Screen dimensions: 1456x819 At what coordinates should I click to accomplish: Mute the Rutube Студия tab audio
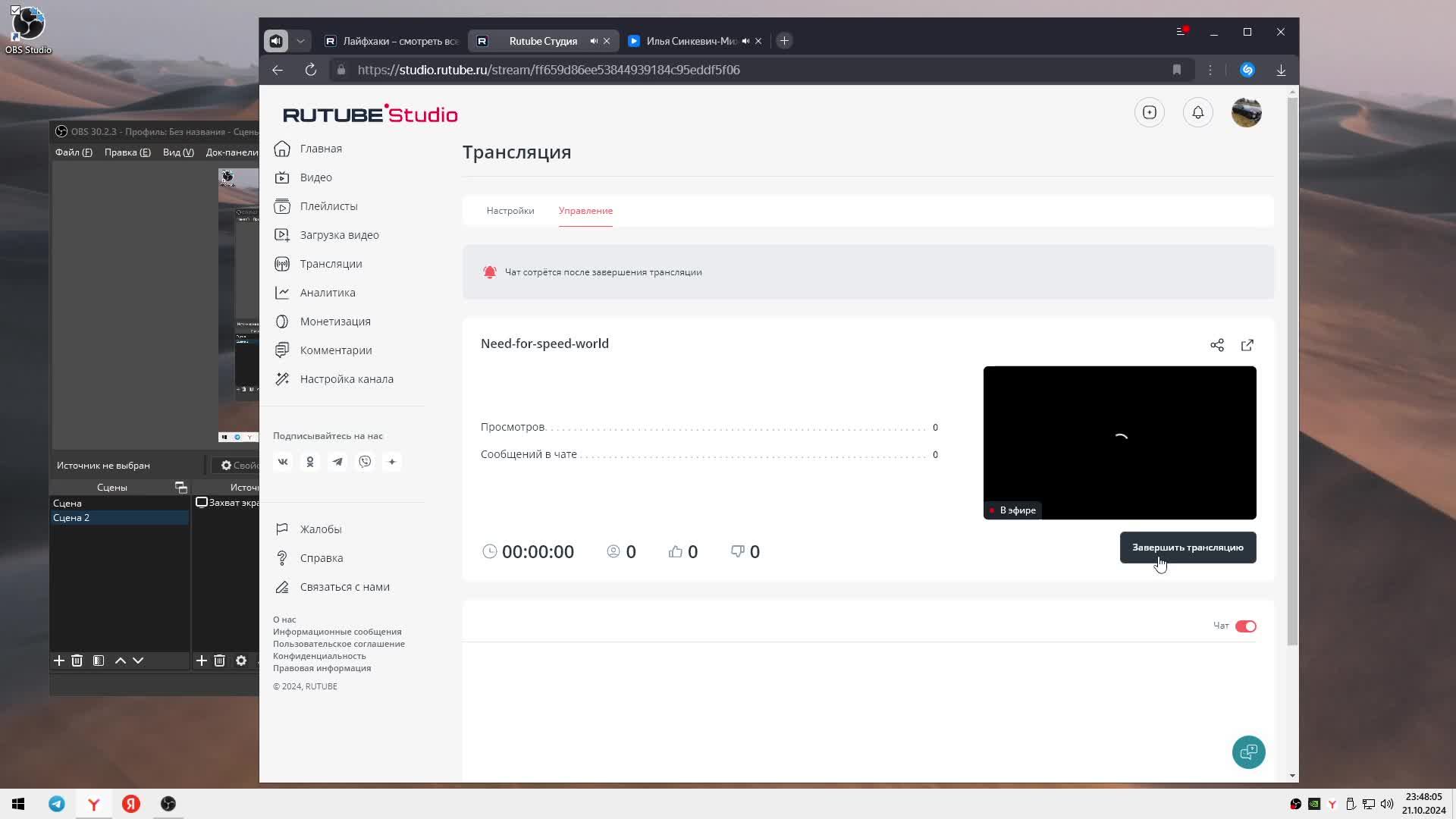pos(594,41)
